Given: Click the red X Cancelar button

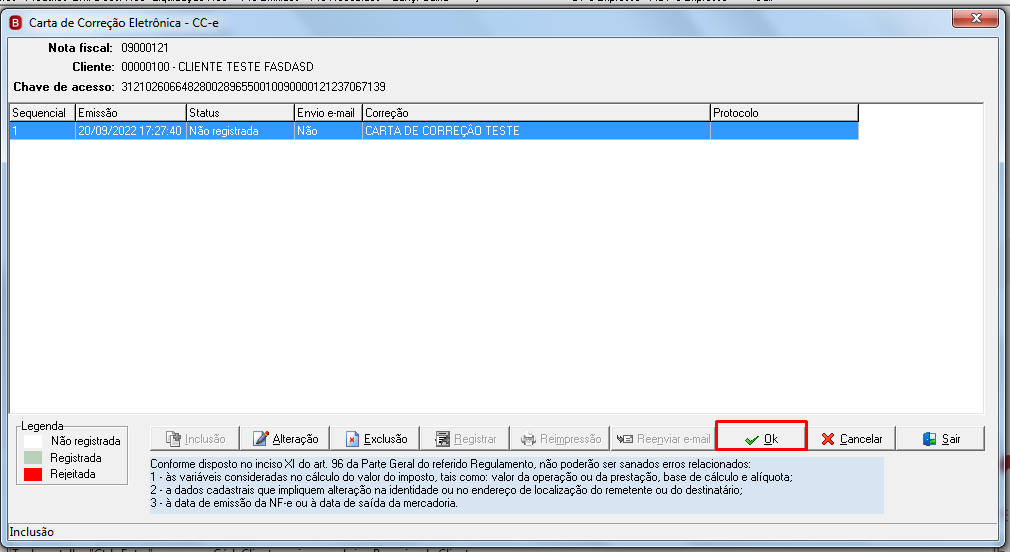Looking at the screenshot, I should pyautogui.click(x=851, y=439).
